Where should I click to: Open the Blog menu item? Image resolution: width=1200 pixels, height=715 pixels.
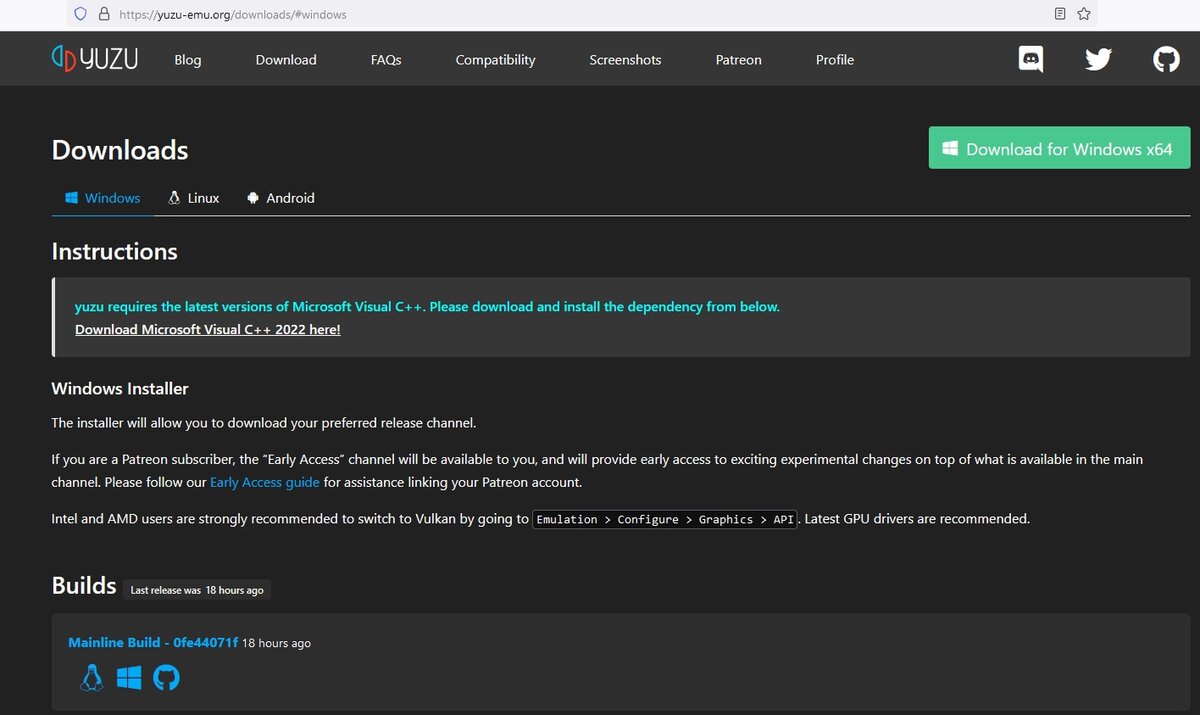[x=188, y=60]
